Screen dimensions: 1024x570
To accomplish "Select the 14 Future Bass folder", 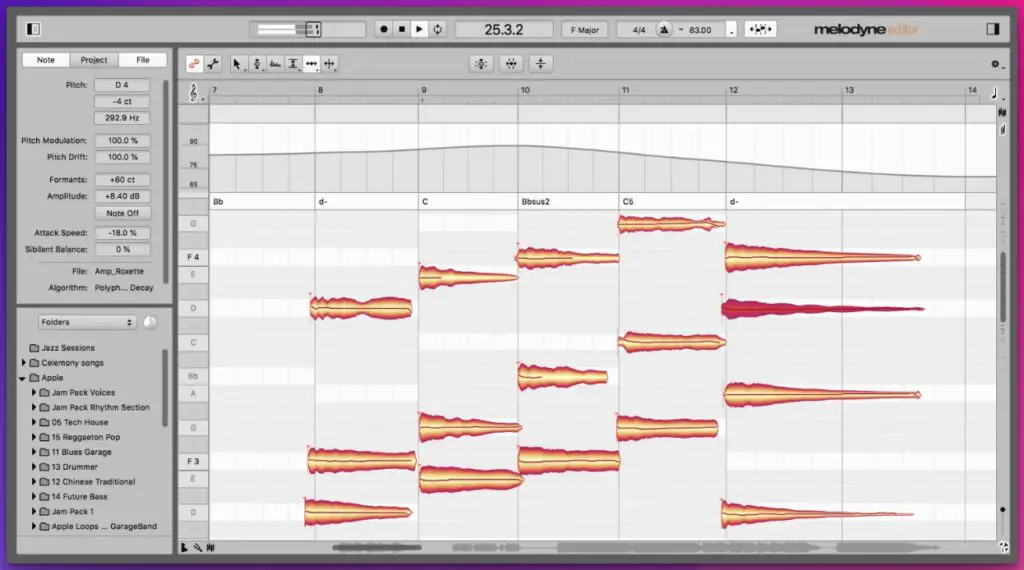I will pos(80,497).
